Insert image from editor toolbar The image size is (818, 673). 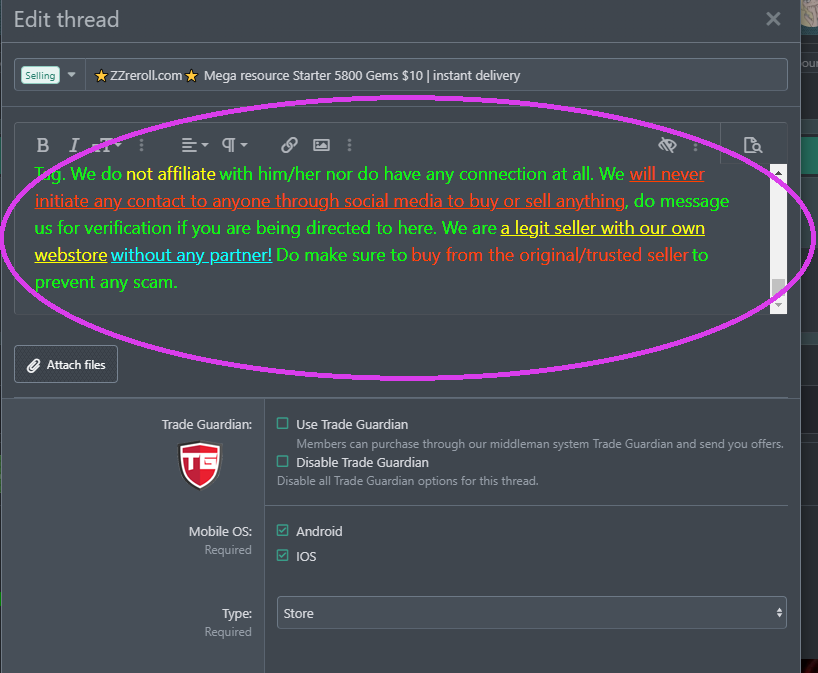[x=321, y=145]
